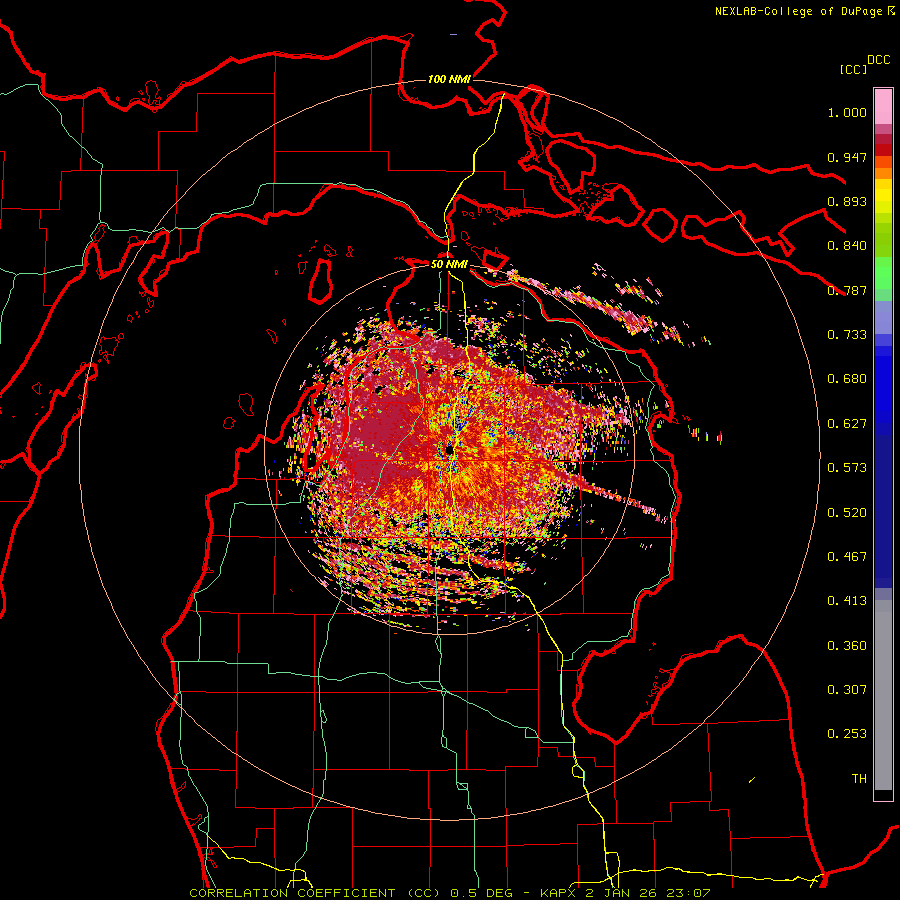This screenshot has width=900, height=900.
Task: Click the 0.360 scale value
Action: click(x=847, y=646)
